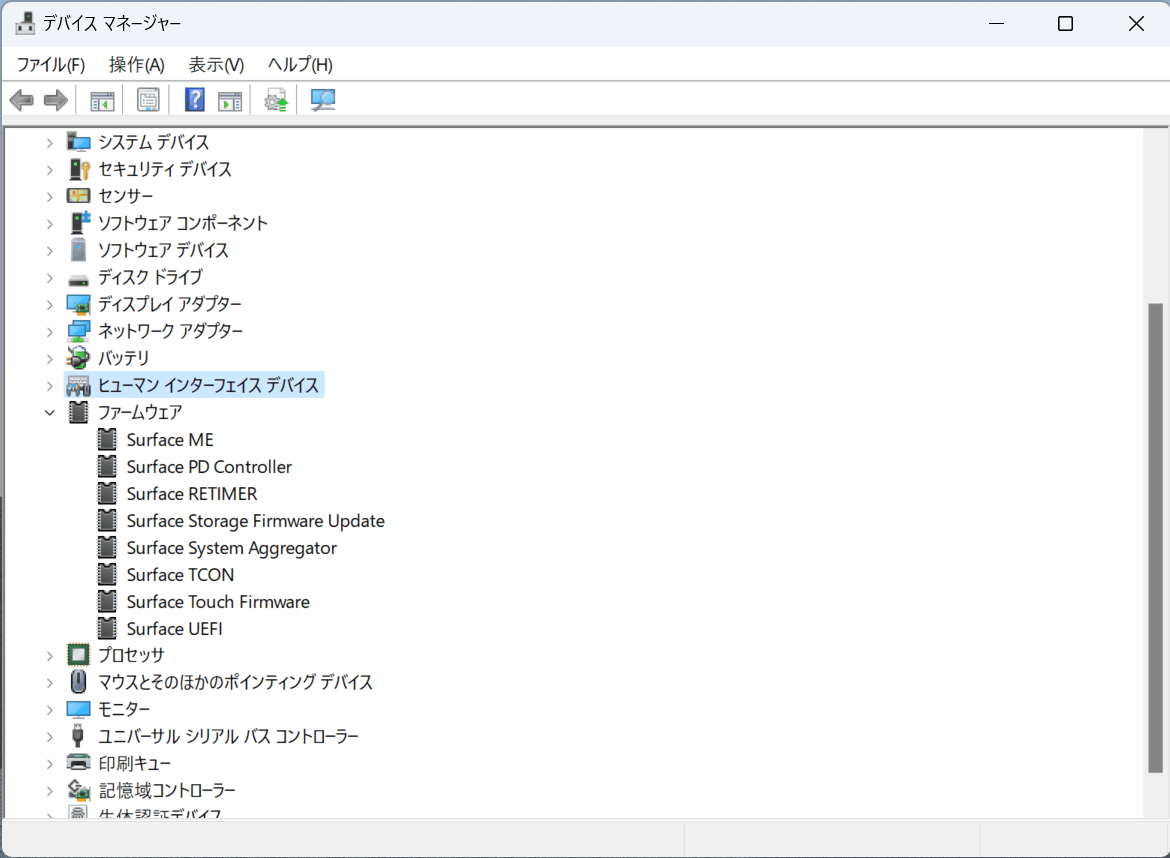Click the mouse icon for ポインティング デバイス
The width and height of the screenshot is (1170, 858).
click(x=78, y=682)
